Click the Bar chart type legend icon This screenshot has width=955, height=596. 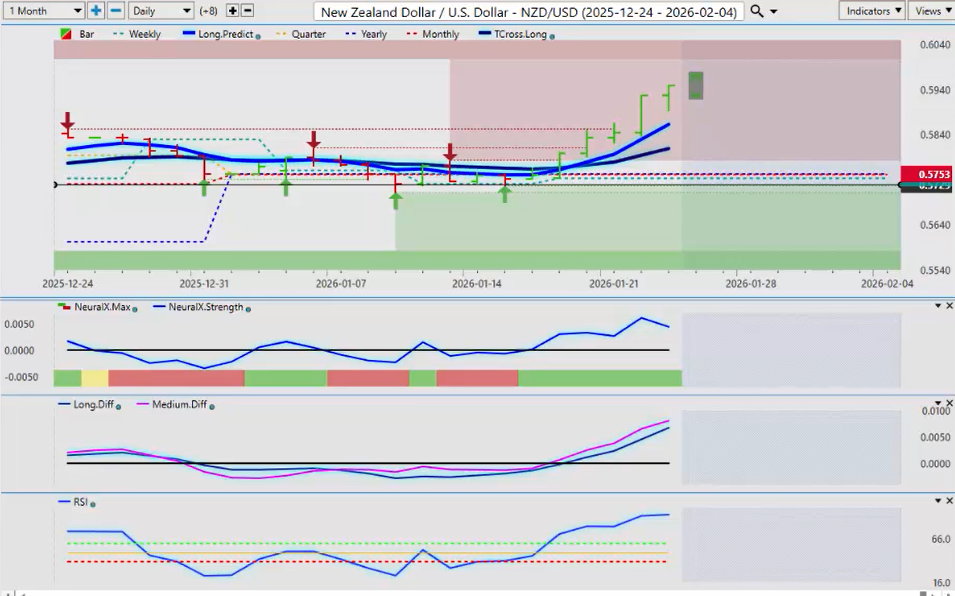pyautogui.click(x=66, y=34)
